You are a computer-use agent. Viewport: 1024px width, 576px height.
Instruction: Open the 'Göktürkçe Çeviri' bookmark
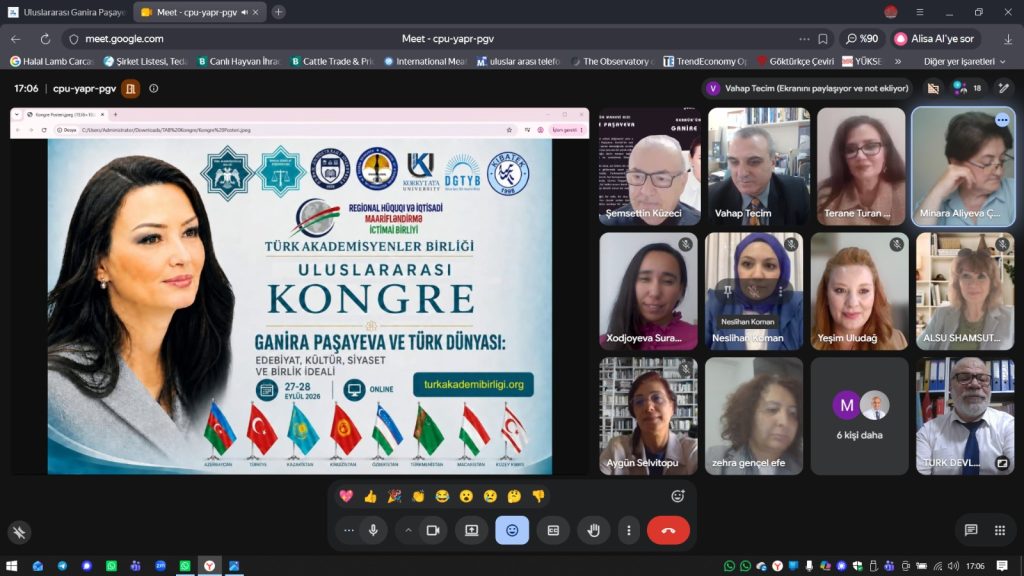(795, 61)
